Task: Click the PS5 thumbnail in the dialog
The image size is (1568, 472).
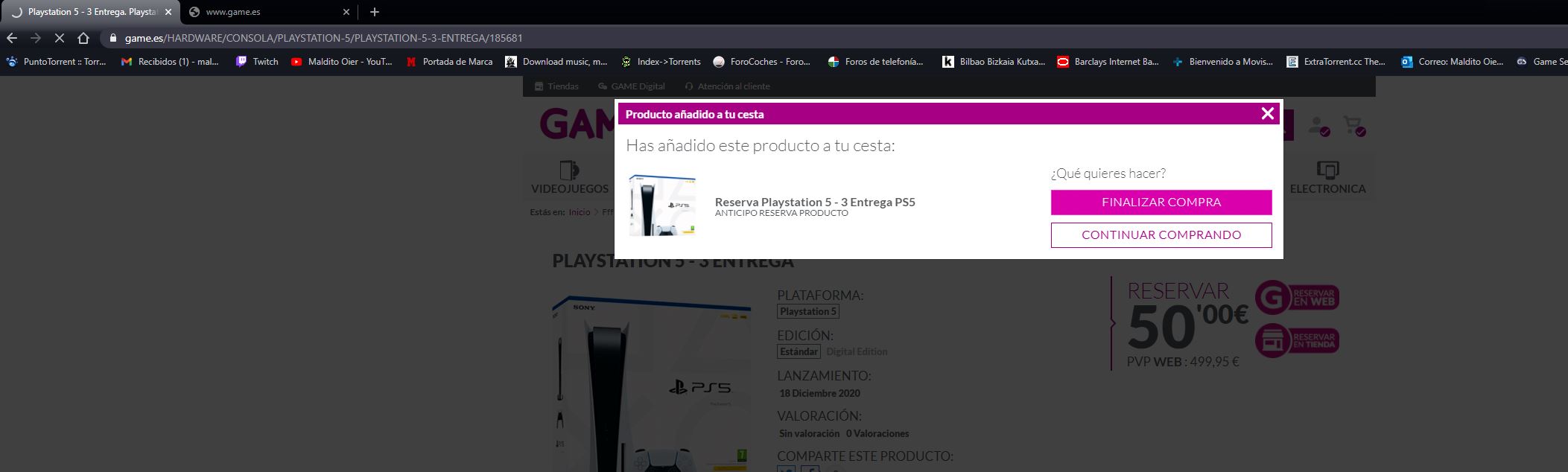Action: (662, 205)
